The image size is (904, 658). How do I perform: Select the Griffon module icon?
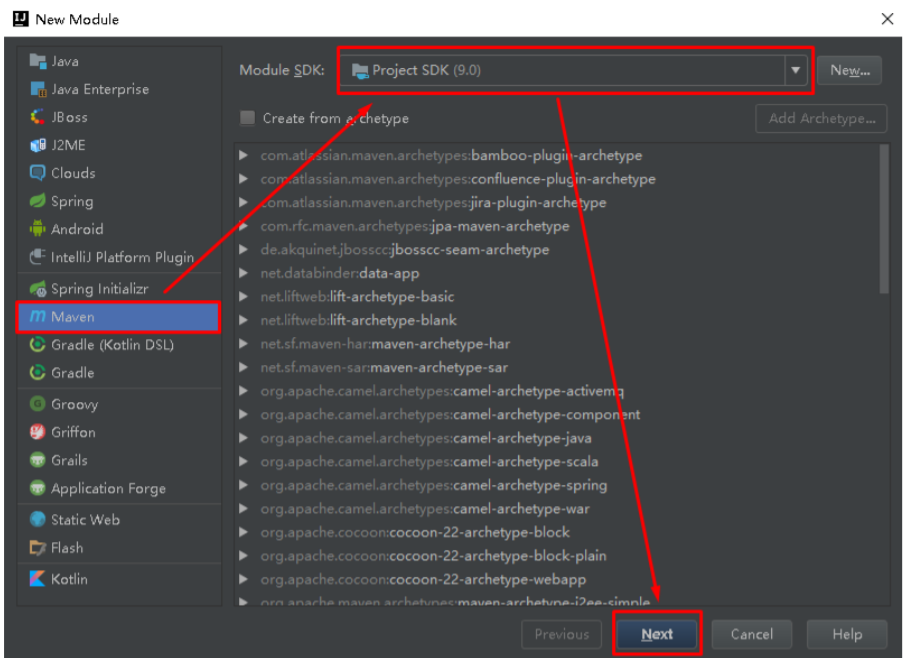pyautogui.click(x=37, y=432)
